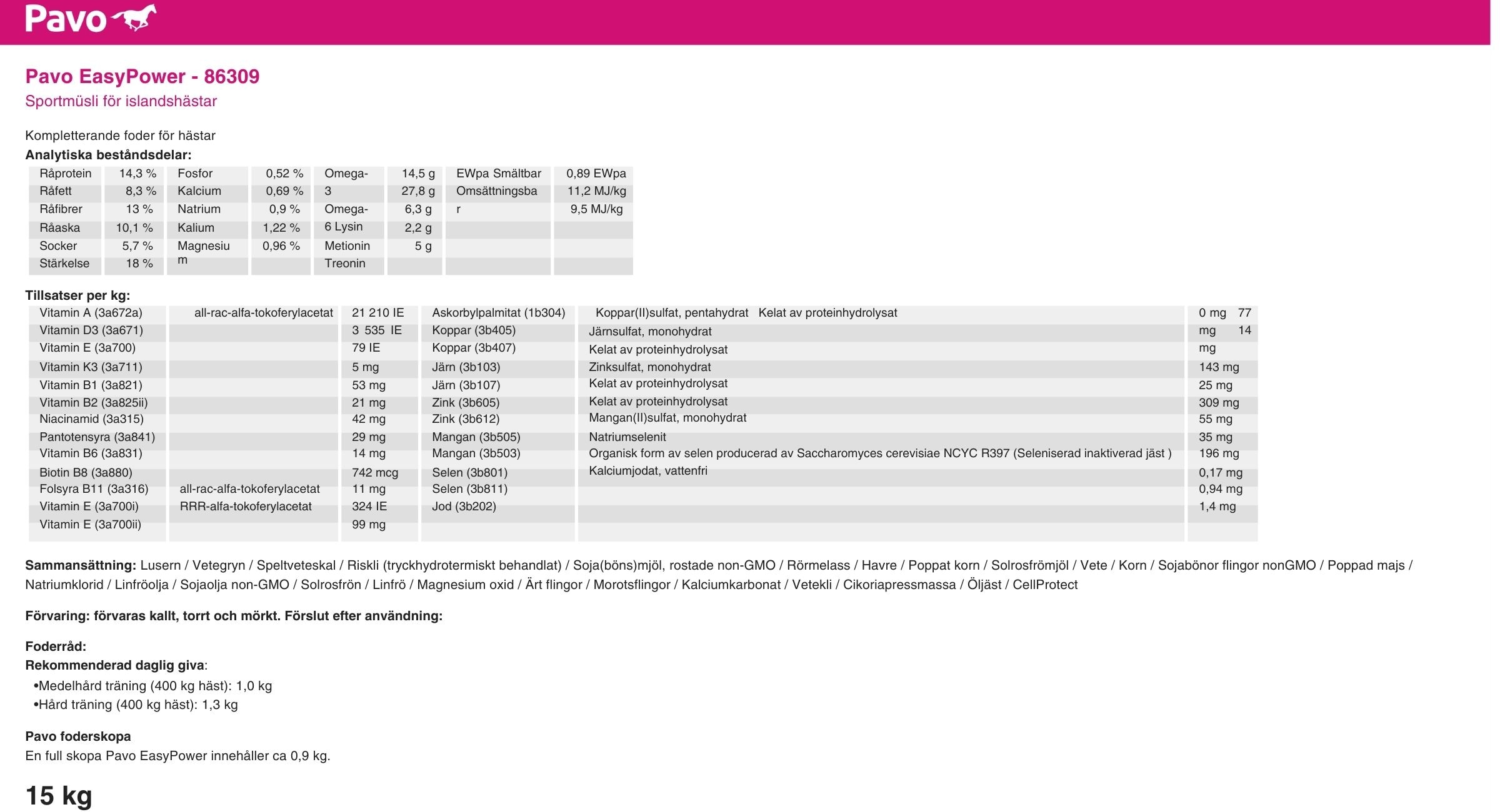Click the Natriumselenit description cell
Viewport: 1500px width, 812px height.
click(x=627, y=437)
